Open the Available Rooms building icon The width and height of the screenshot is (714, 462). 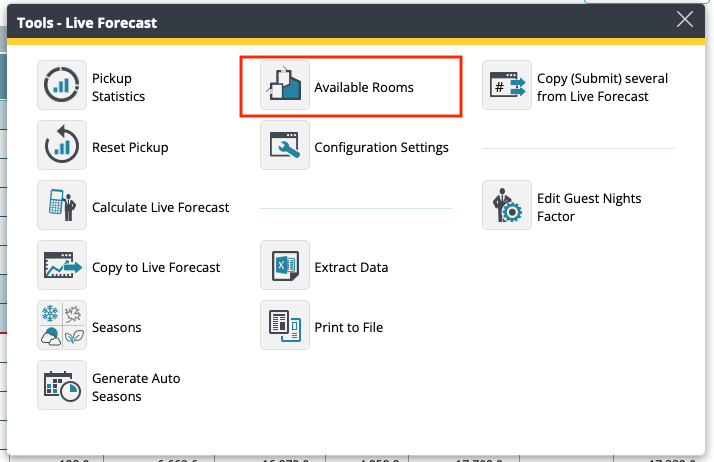[x=285, y=86]
